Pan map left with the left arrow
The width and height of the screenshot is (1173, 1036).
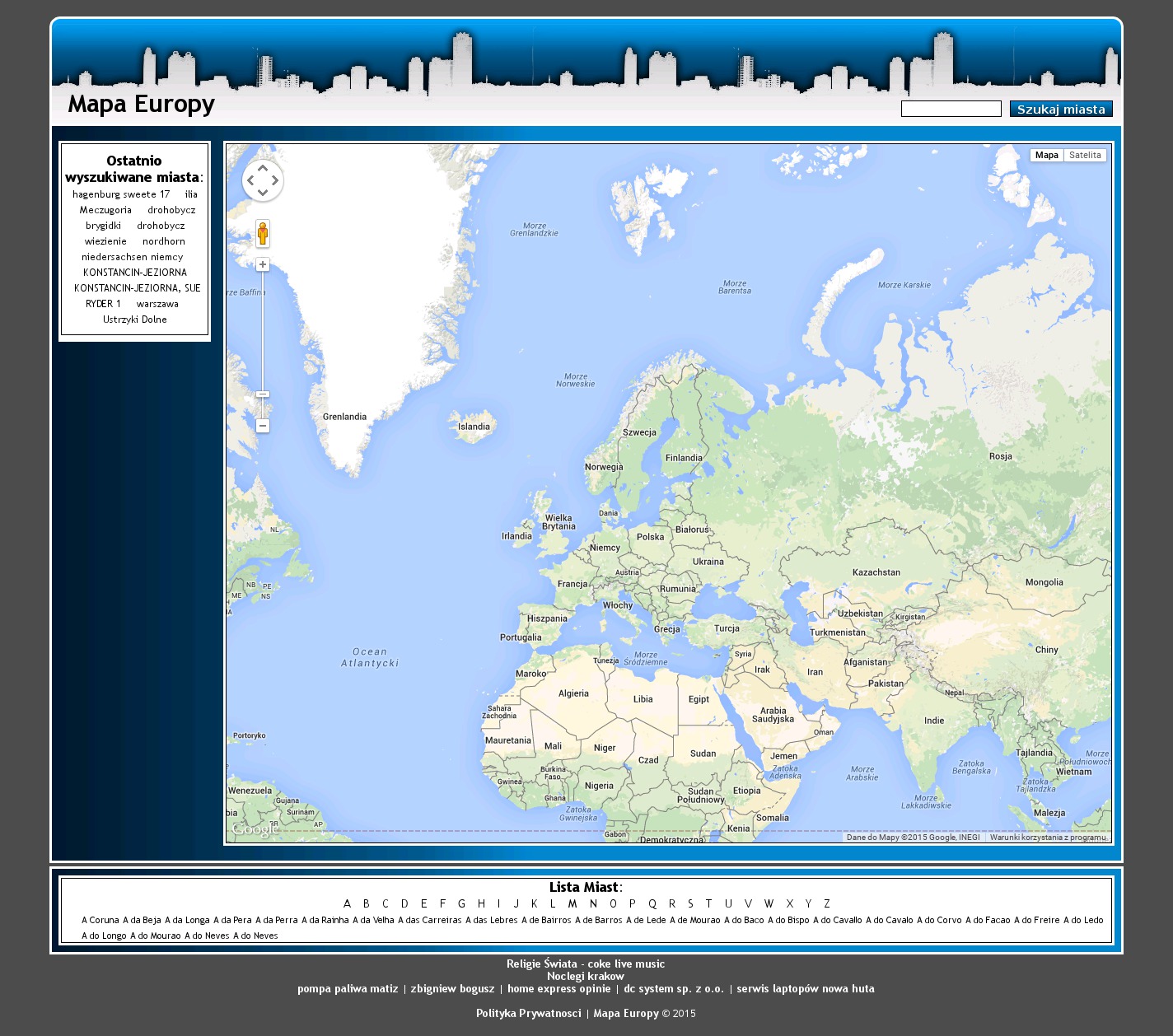[x=250, y=180]
